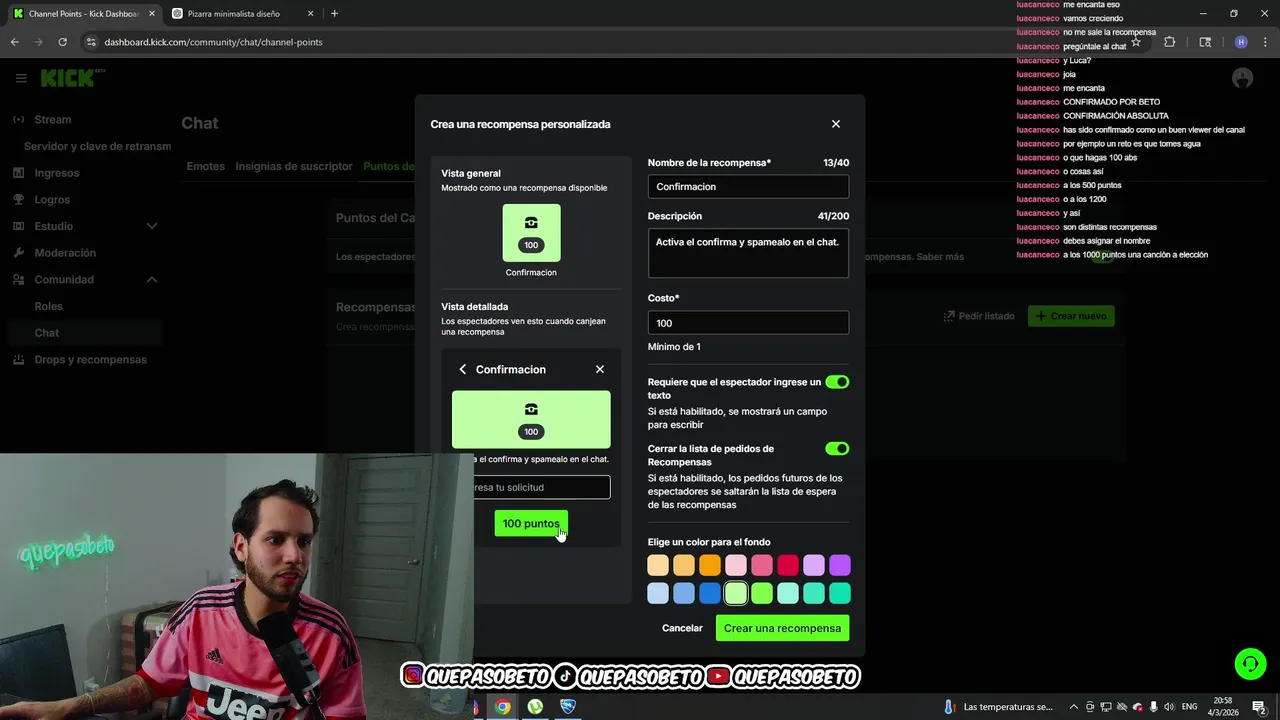Click the Moderación shield icon

19,253
